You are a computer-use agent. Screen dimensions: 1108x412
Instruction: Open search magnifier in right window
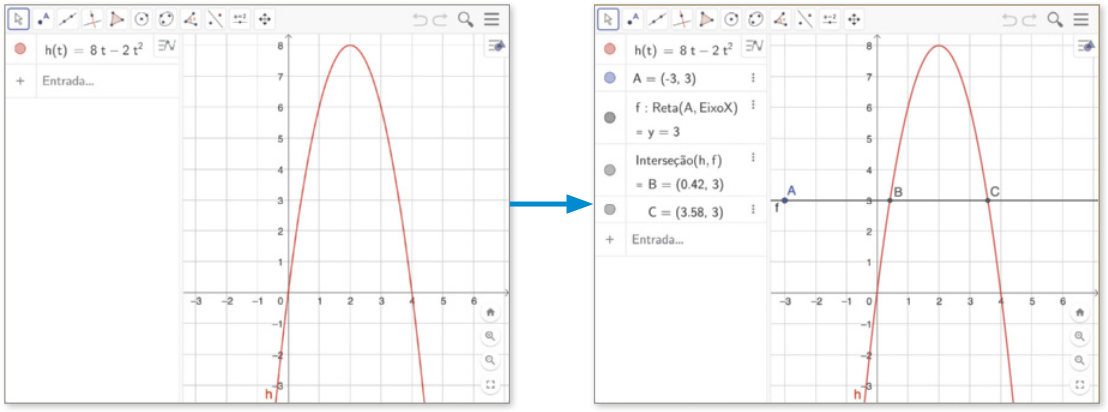pos(1055,20)
